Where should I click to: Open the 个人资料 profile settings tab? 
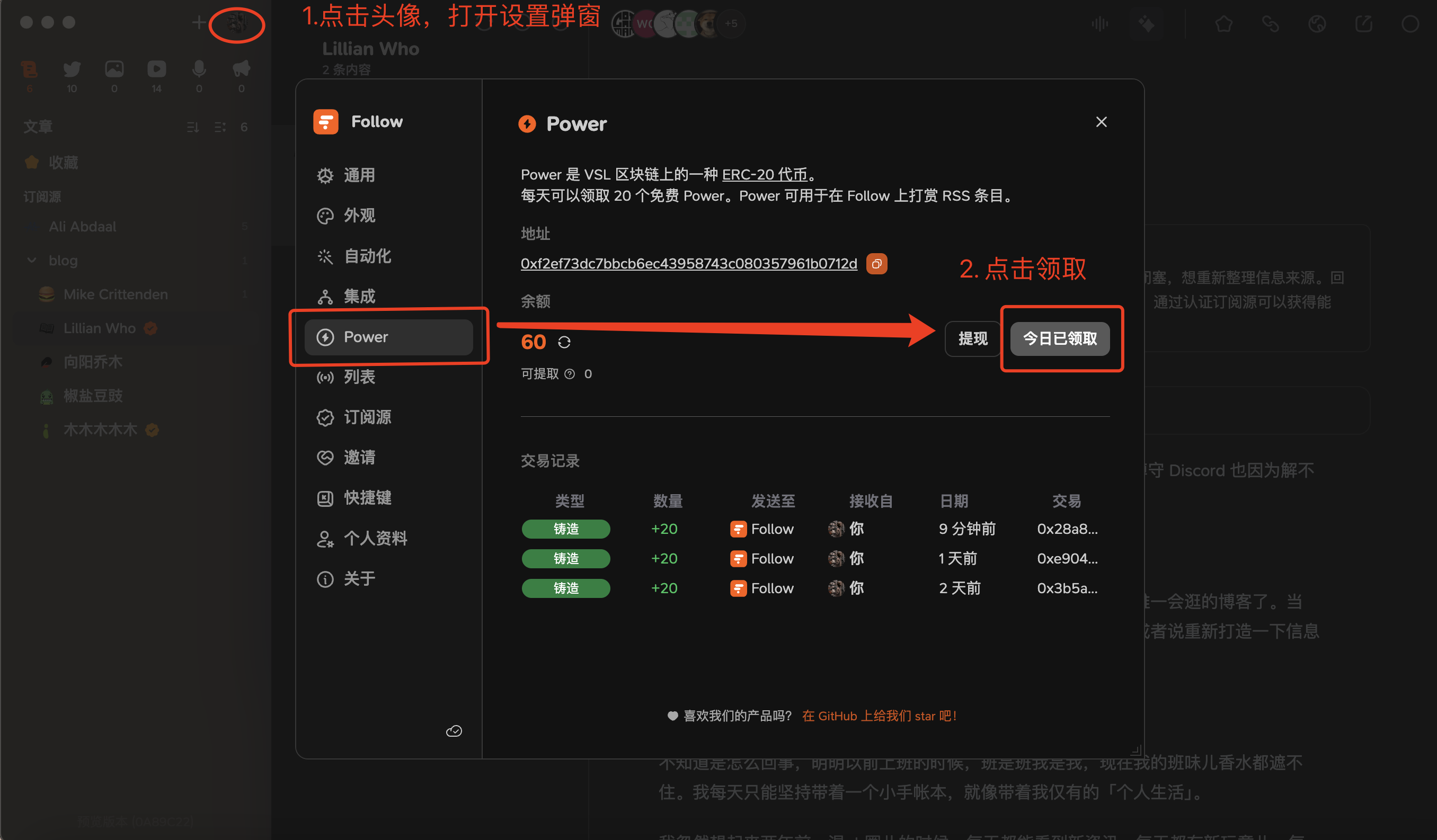click(x=388, y=539)
